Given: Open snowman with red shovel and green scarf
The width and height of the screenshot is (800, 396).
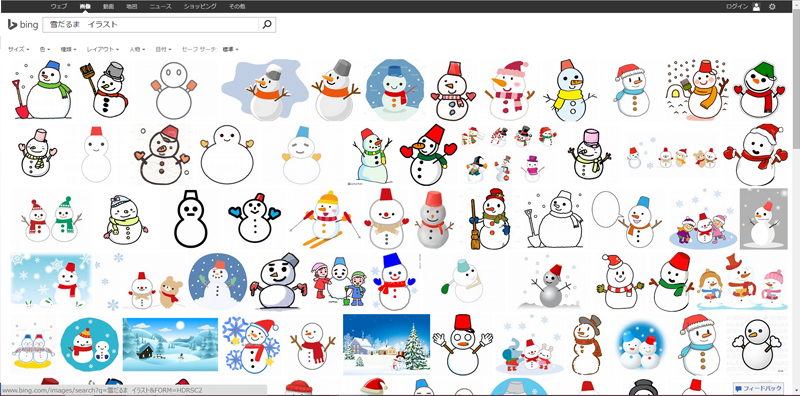Looking at the screenshot, I should [x=43, y=90].
